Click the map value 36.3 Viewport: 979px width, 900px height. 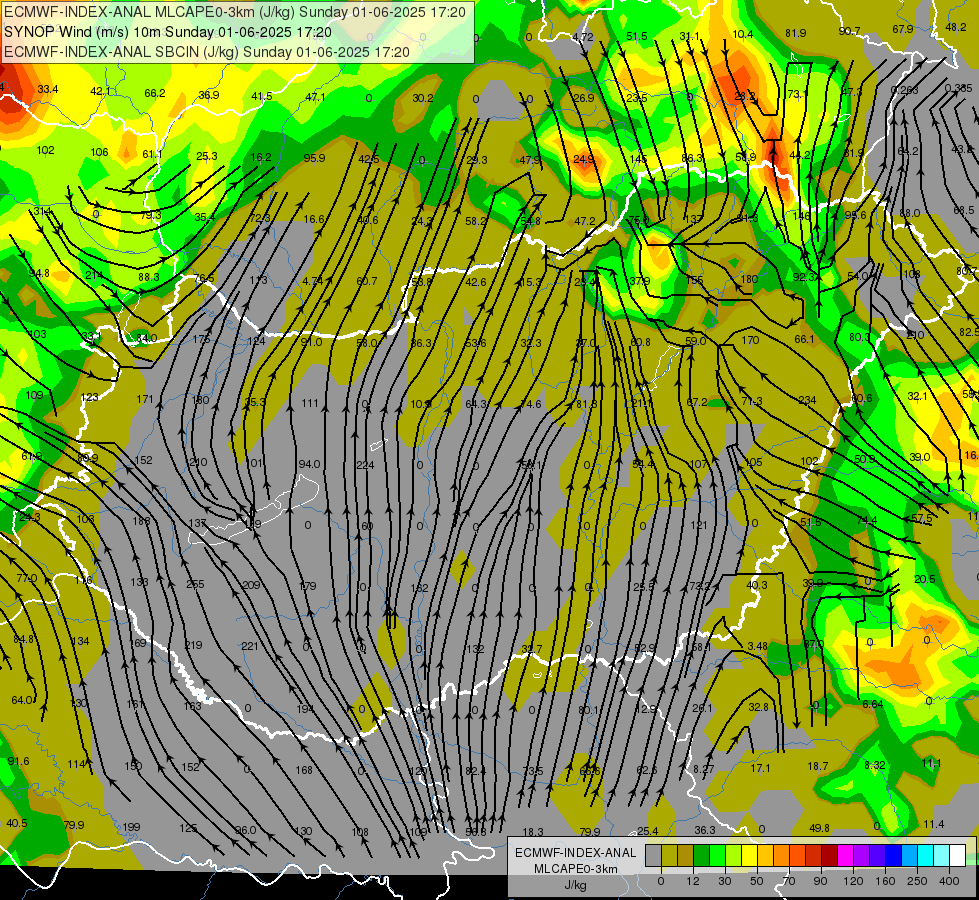click(705, 829)
